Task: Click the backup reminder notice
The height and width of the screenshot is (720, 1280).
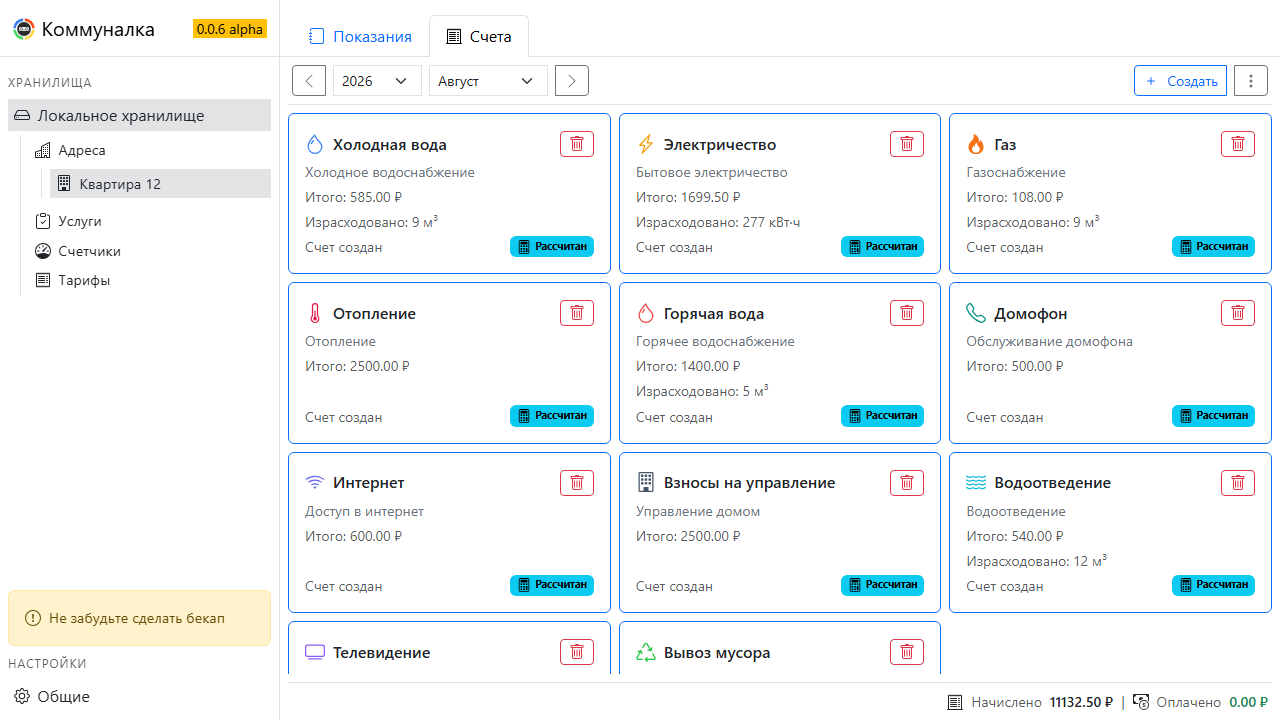Action: (x=140, y=618)
